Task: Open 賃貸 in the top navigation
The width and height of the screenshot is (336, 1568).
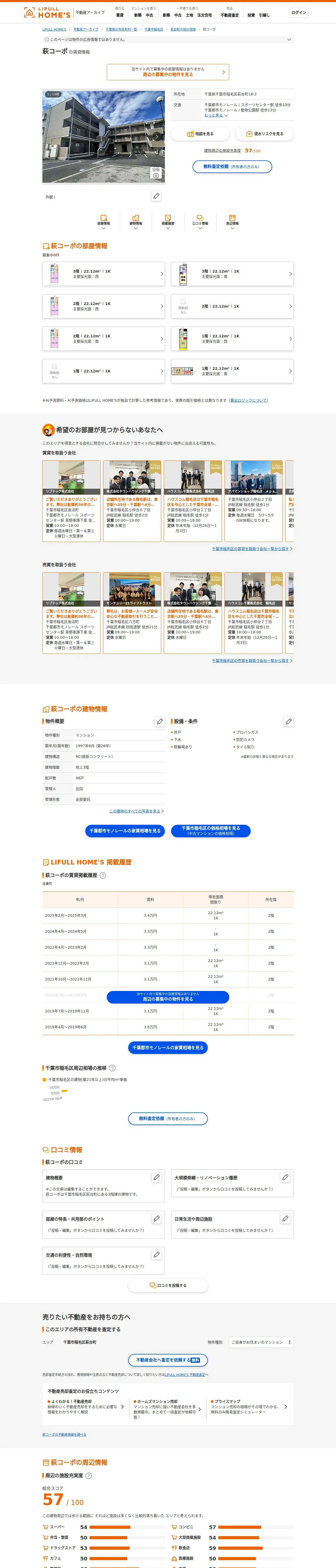Action: point(120,15)
